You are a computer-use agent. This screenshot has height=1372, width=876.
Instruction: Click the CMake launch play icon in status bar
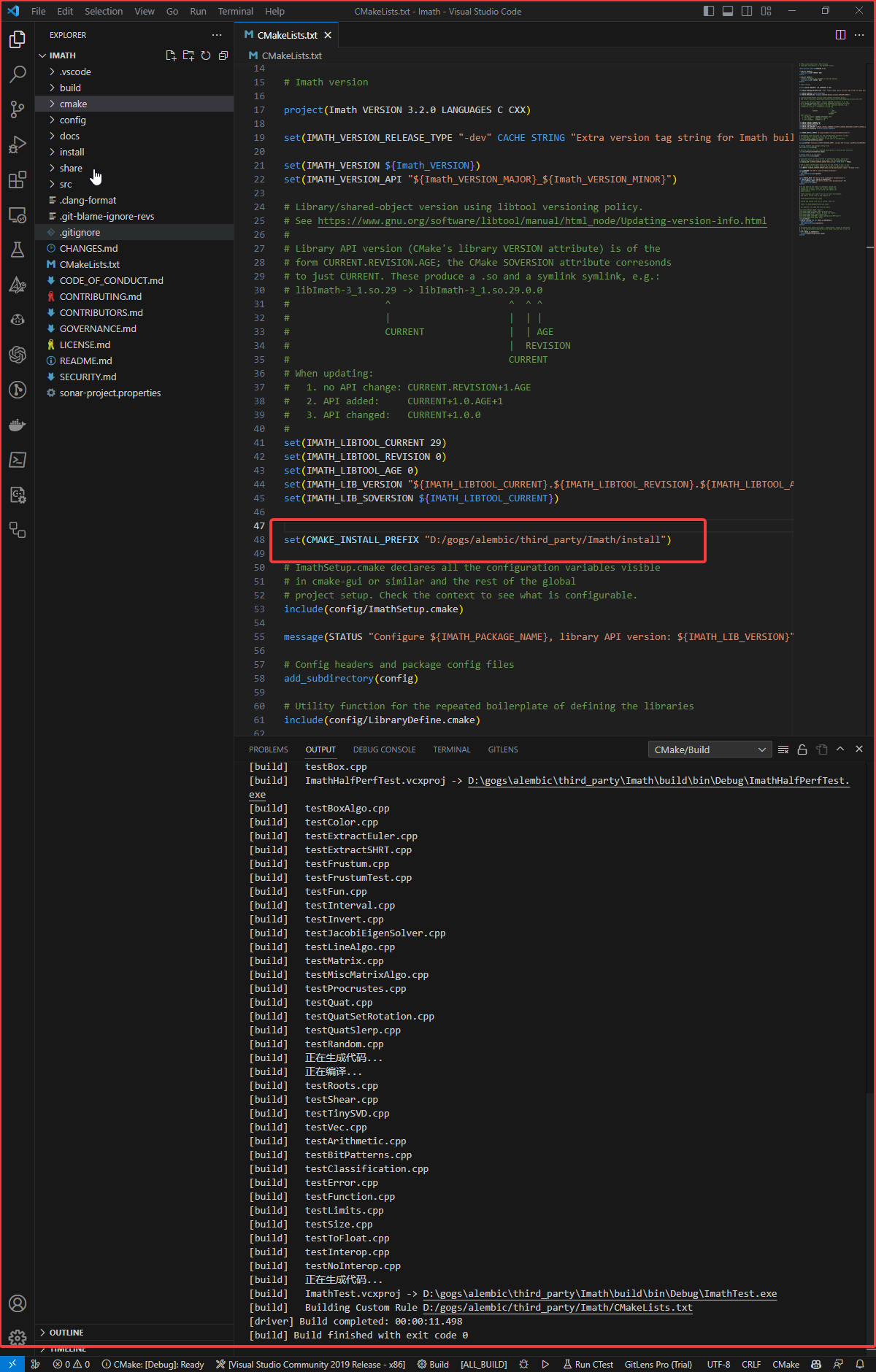(x=545, y=1364)
